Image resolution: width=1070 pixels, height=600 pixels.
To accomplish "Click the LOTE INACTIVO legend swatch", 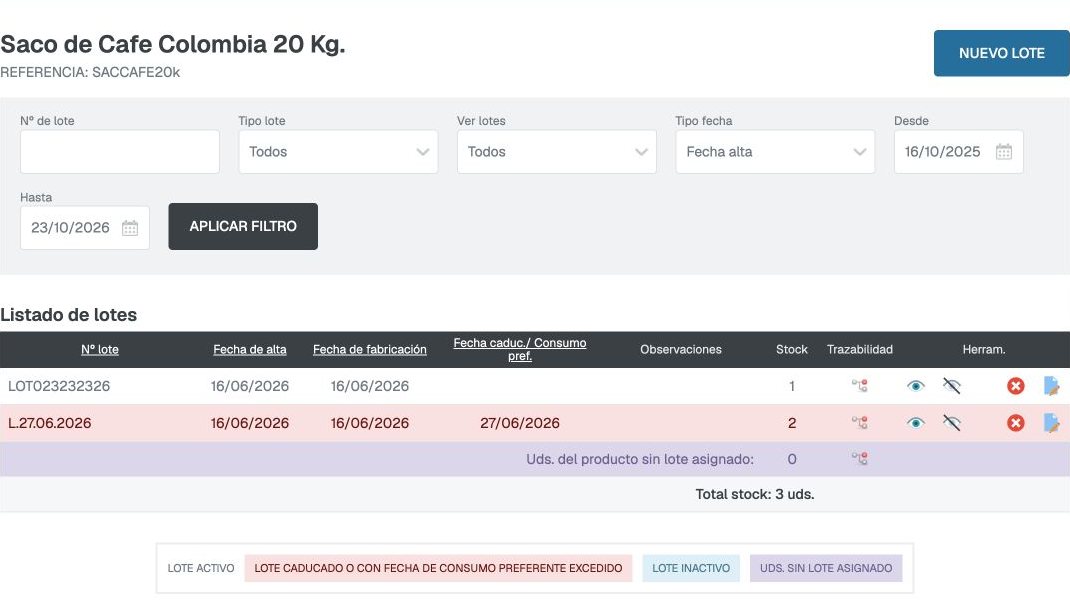I will (x=691, y=568).
